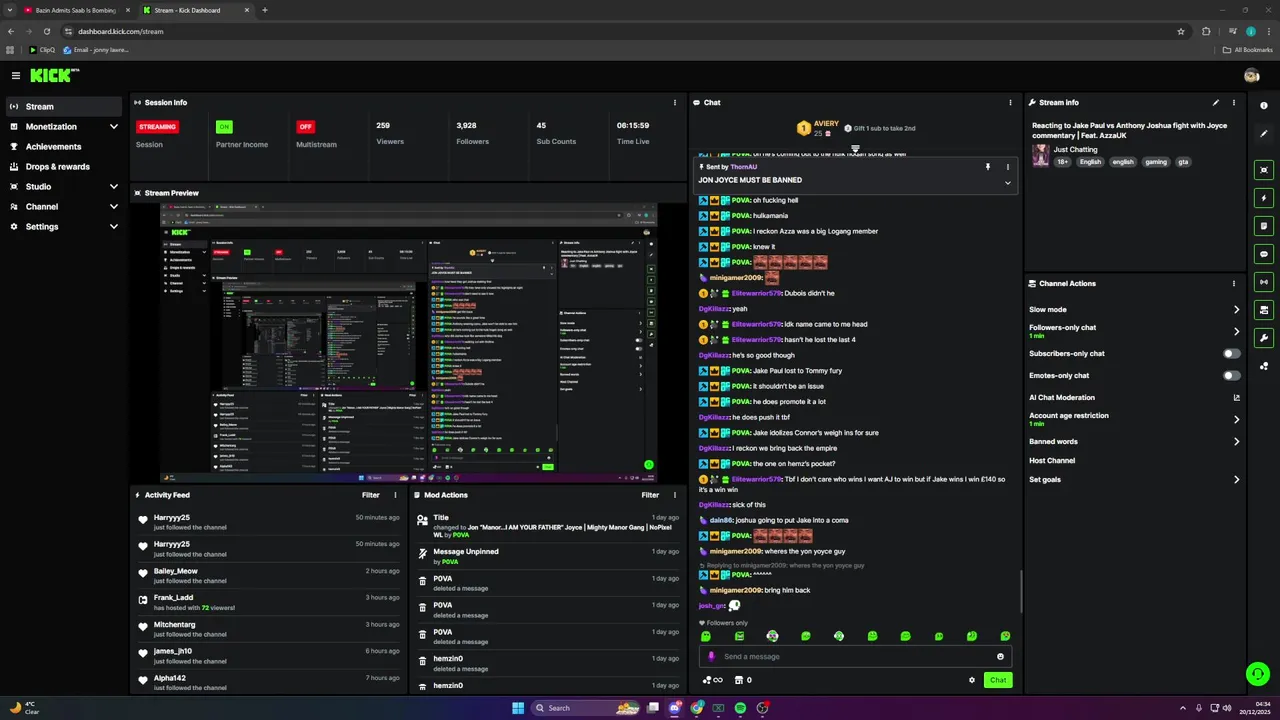Click the chat bubble widget icon in right sidebar

[1264, 254]
